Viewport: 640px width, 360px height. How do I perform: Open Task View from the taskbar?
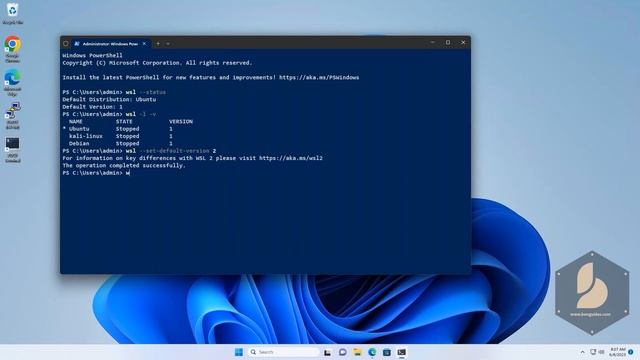[x=327, y=352]
